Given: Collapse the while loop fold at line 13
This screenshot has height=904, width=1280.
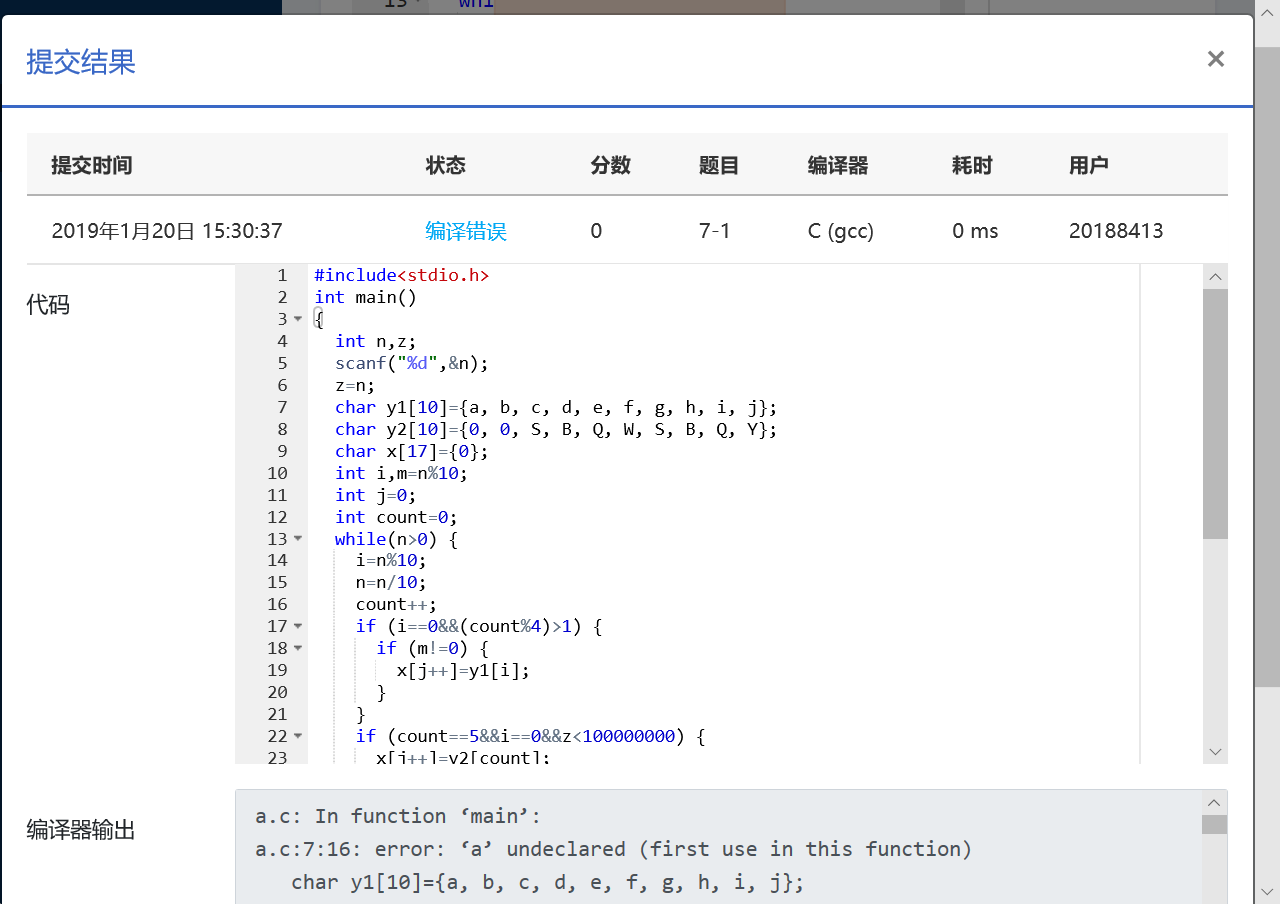Looking at the screenshot, I should pos(297,539).
